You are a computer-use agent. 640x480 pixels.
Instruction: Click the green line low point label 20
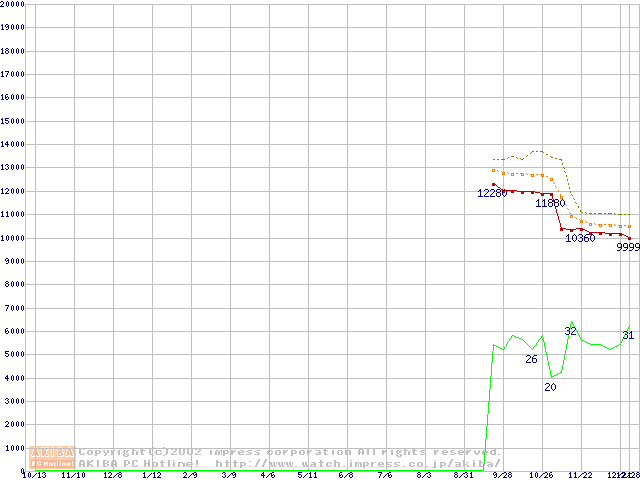click(x=550, y=387)
